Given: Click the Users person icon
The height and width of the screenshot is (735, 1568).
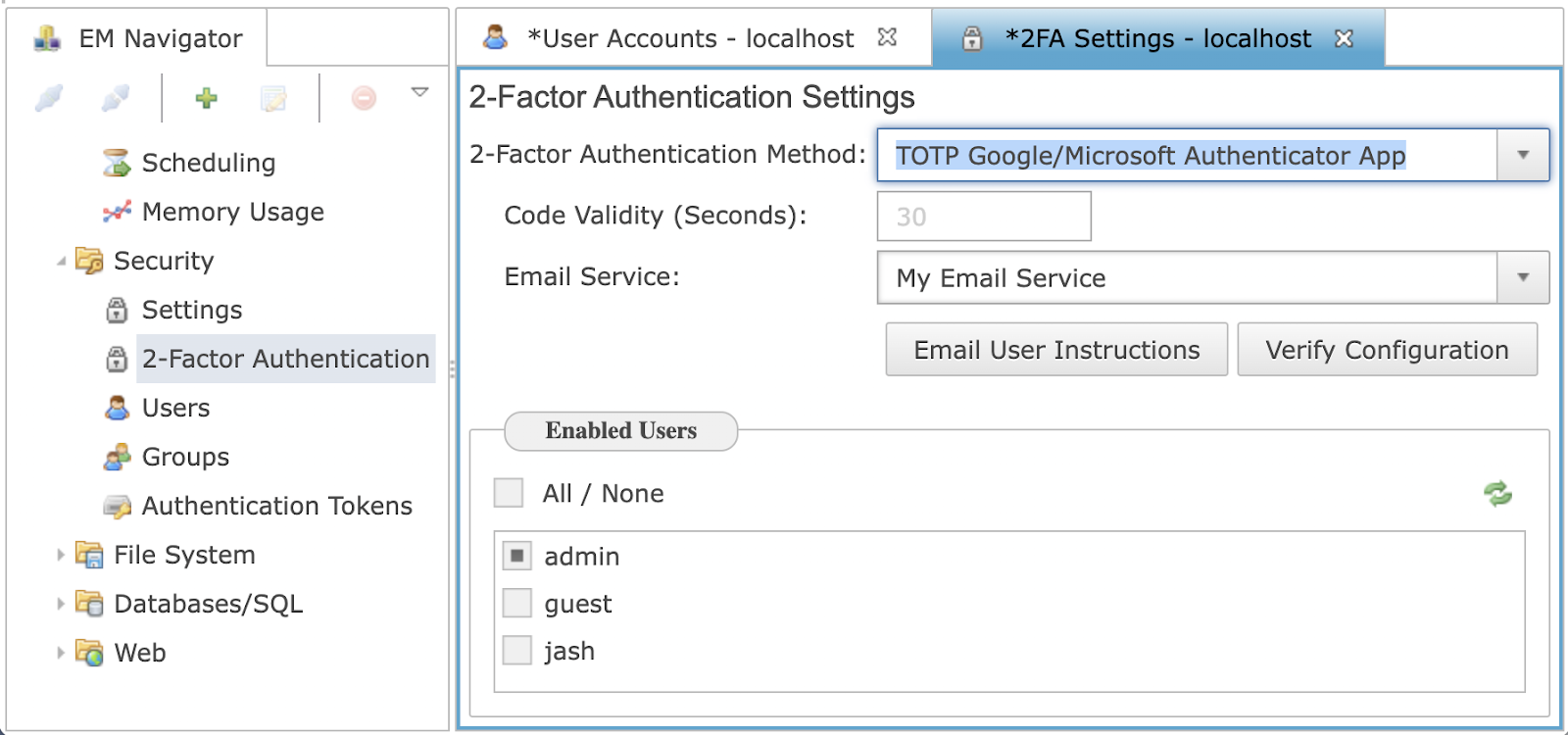Looking at the screenshot, I should (x=117, y=408).
